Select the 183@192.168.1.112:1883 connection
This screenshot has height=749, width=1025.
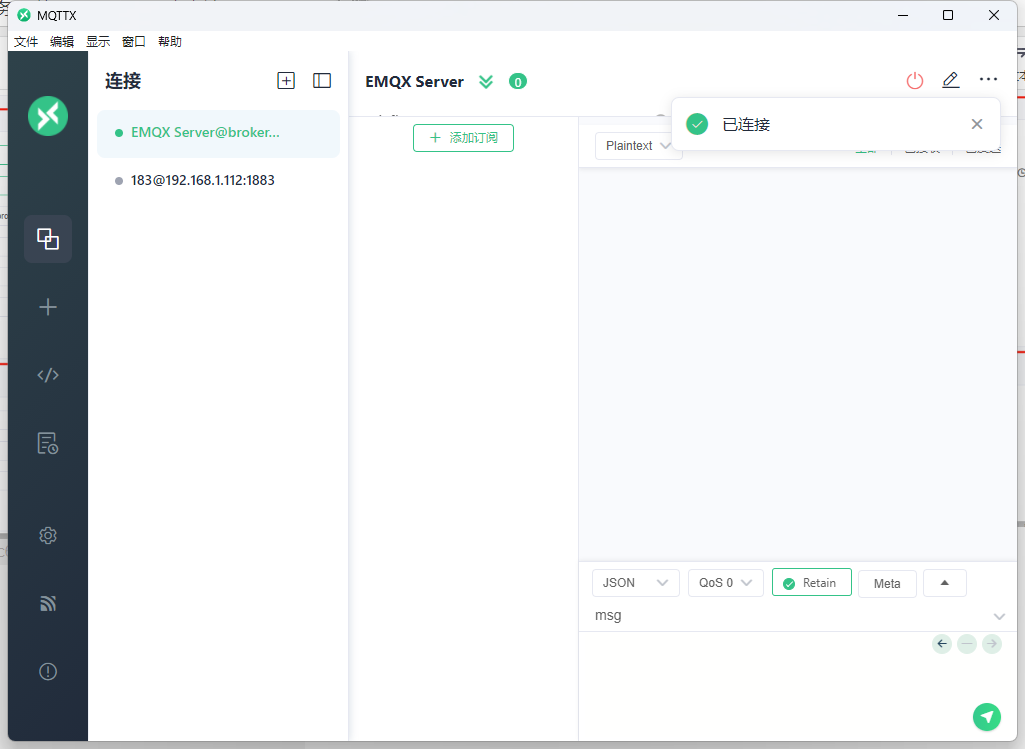[218, 180]
